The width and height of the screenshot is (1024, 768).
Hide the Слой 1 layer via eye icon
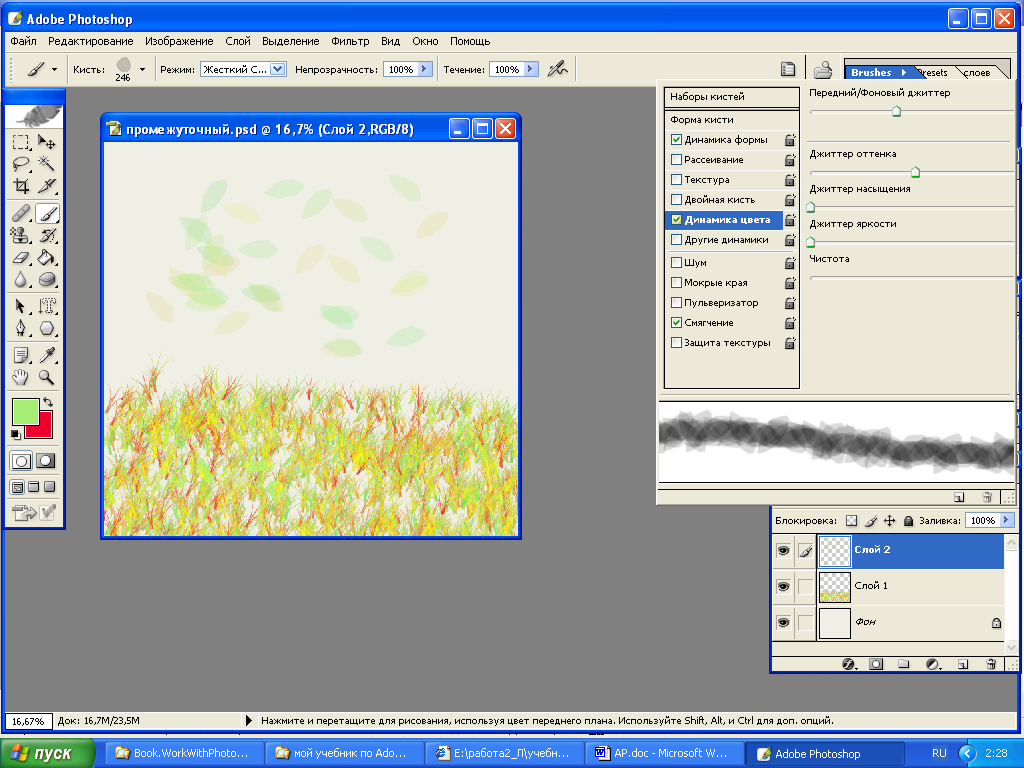[783, 586]
